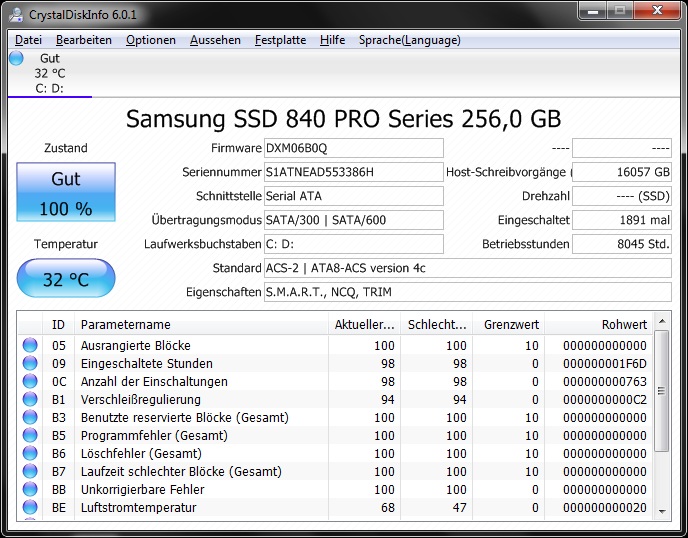Select the Löschfehler (Gesamt) row text
The image size is (688, 538).
click(x=141, y=453)
